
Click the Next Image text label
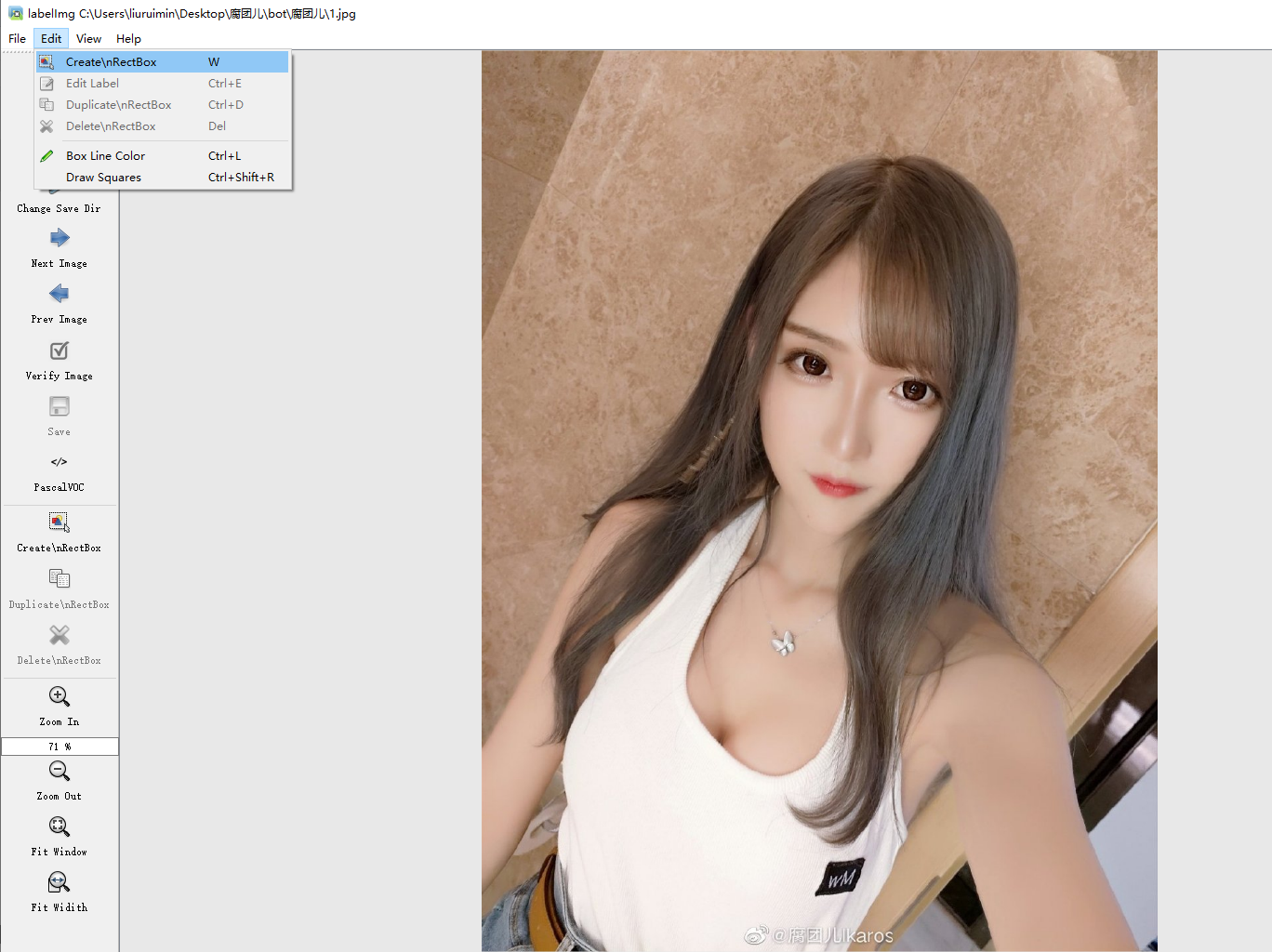(x=60, y=264)
